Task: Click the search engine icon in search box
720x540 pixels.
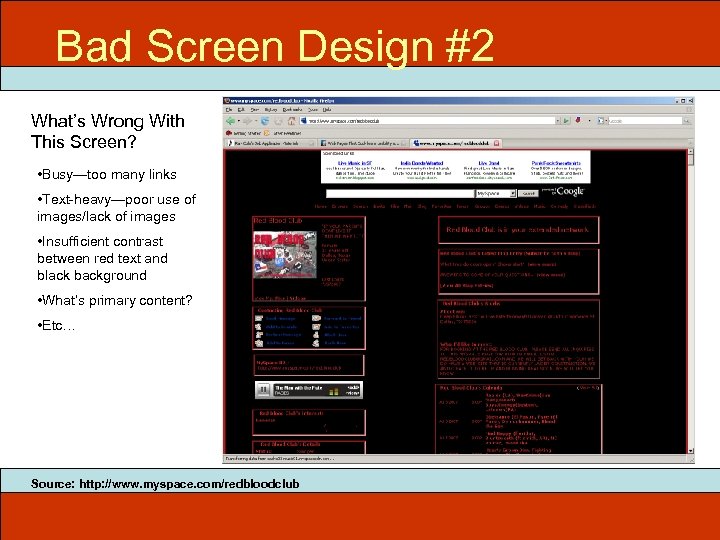Action: click(x=601, y=121)
